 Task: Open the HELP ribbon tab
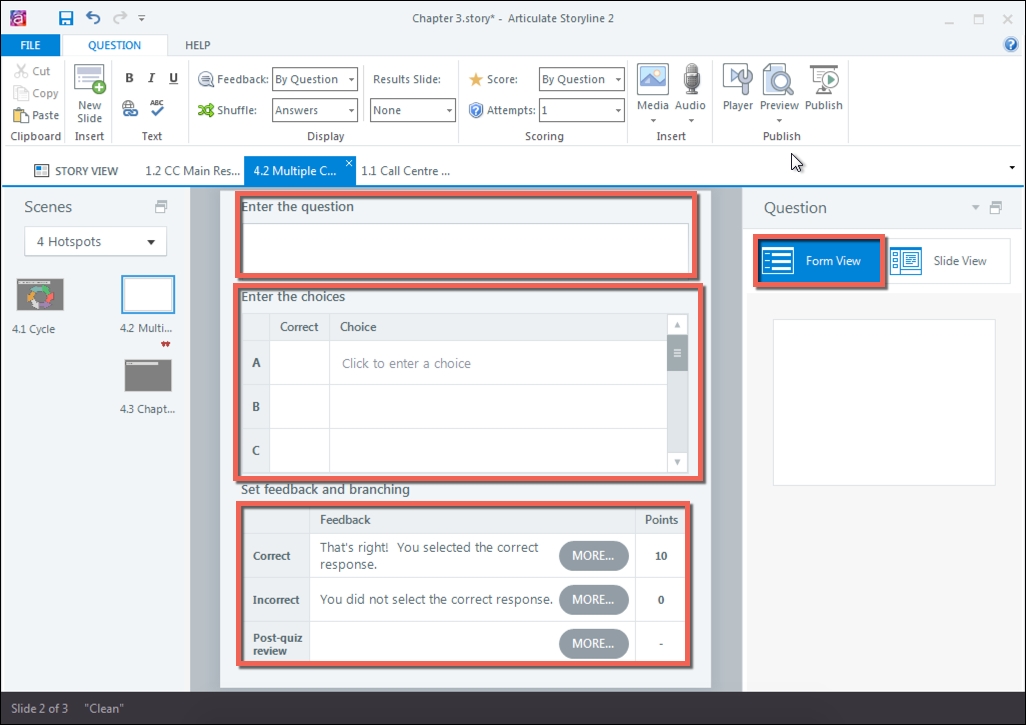[198, 45]
